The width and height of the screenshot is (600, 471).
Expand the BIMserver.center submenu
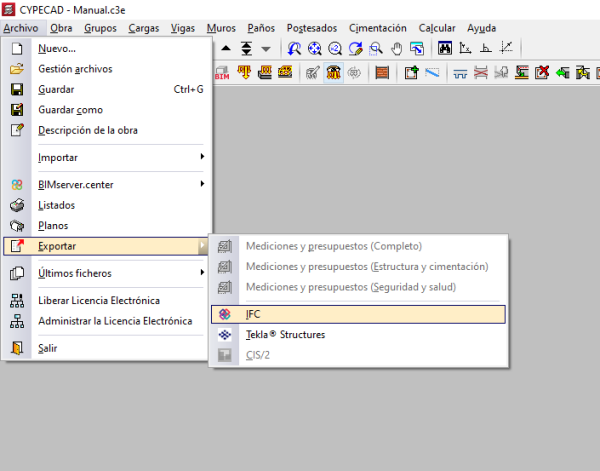106,185
